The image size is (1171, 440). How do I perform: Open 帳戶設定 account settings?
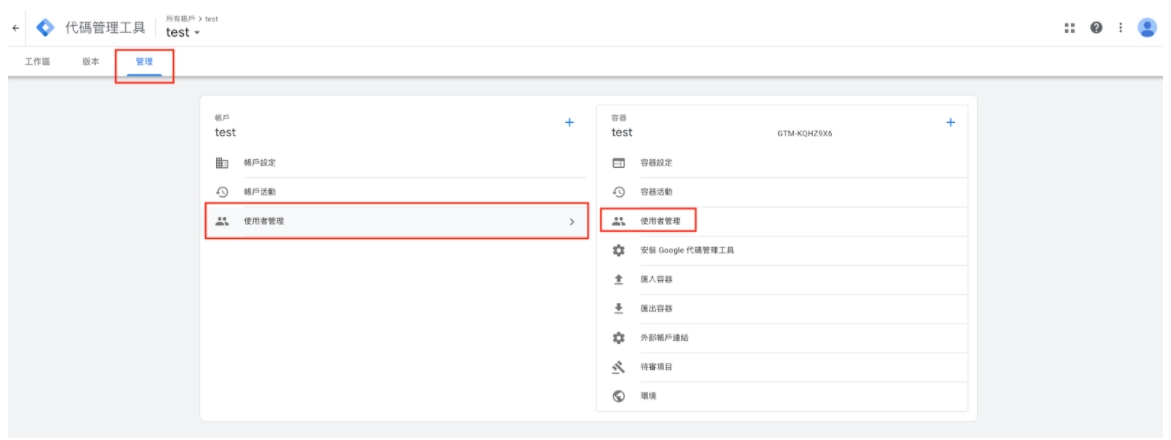coord(259,162)
